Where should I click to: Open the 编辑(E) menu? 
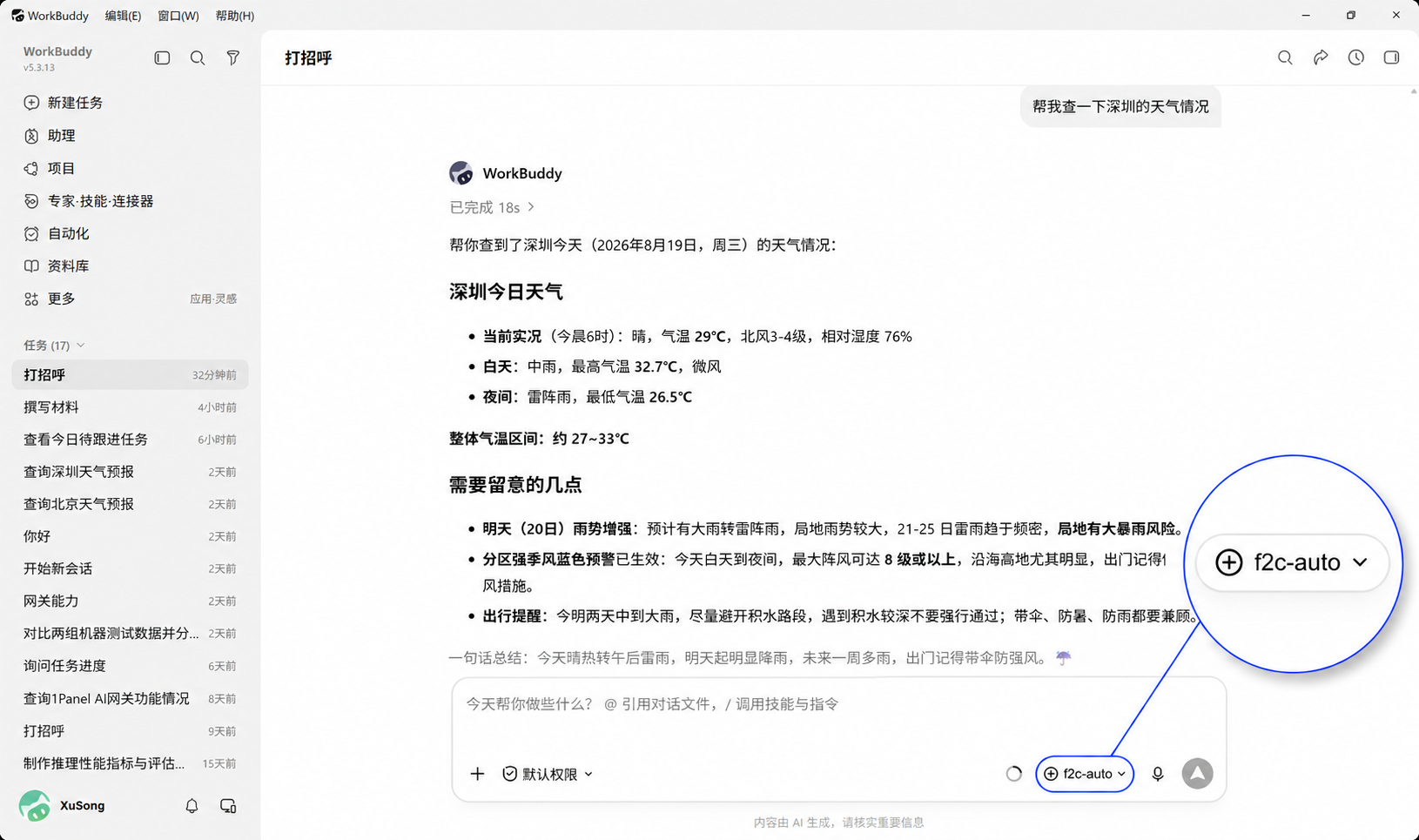[x=123, y=16]
